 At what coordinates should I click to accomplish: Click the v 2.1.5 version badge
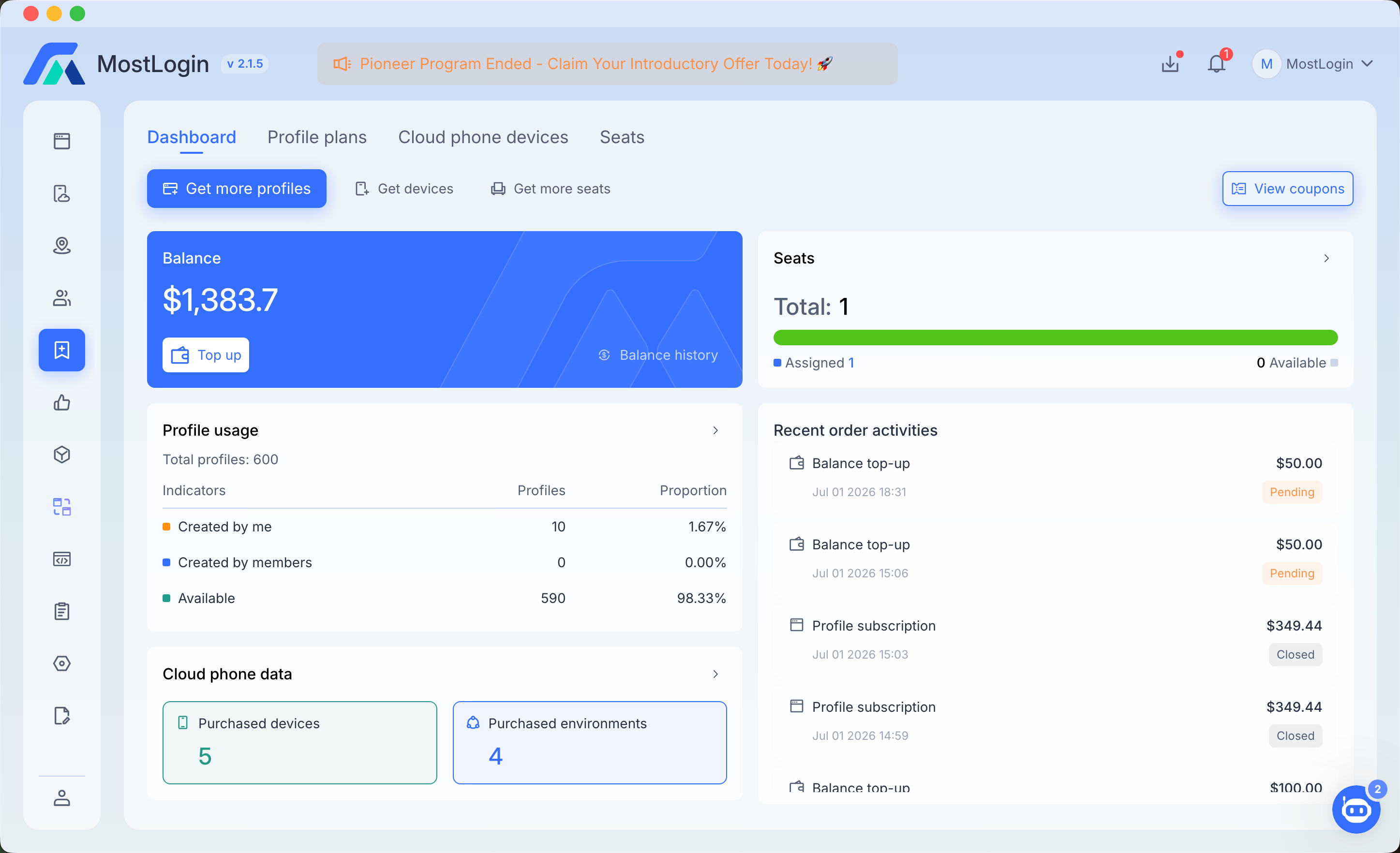coord(245,64)
